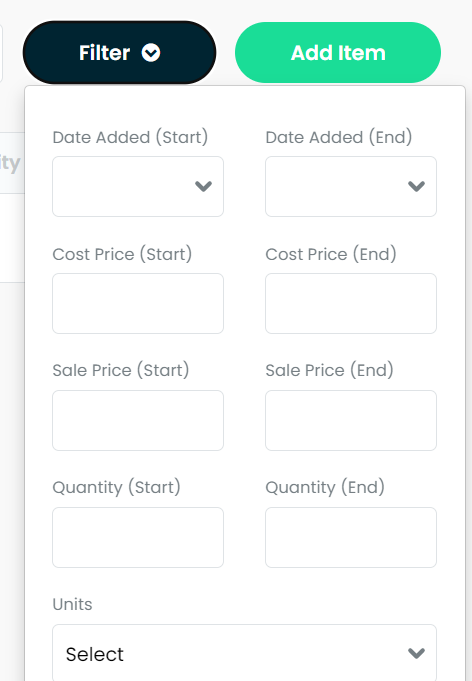The width and height of the screenshot is (472, 681).
Task: Open the Date Added (Start) picker field
Action: (x=138, y=186)
